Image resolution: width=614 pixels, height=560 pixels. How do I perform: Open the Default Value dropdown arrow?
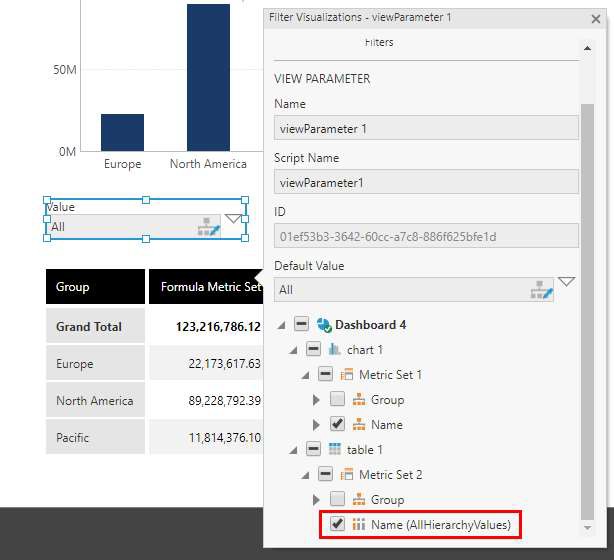point(567,283)
